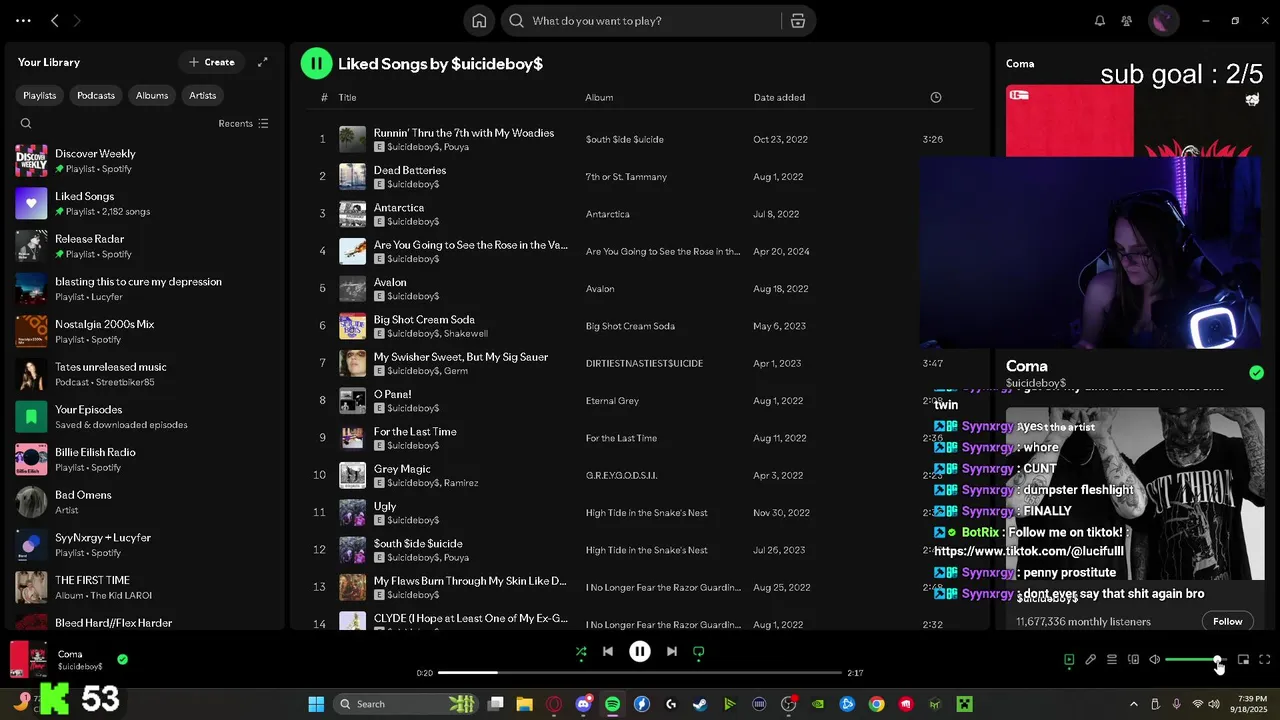Click the Coma album thumbnail in bottom bar
This screenshot has height=720, width=1280.
pyautogui.click(x=28, y=660)
